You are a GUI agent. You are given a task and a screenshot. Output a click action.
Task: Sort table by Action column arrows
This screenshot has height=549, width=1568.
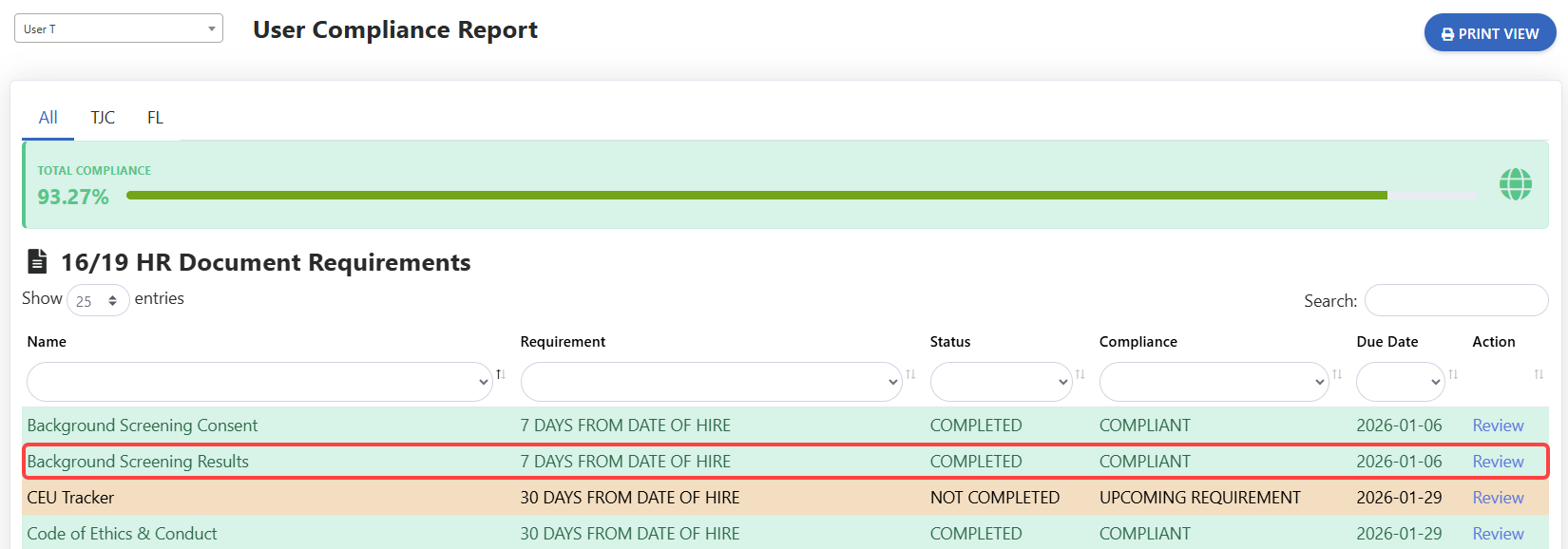point(1539,374)
